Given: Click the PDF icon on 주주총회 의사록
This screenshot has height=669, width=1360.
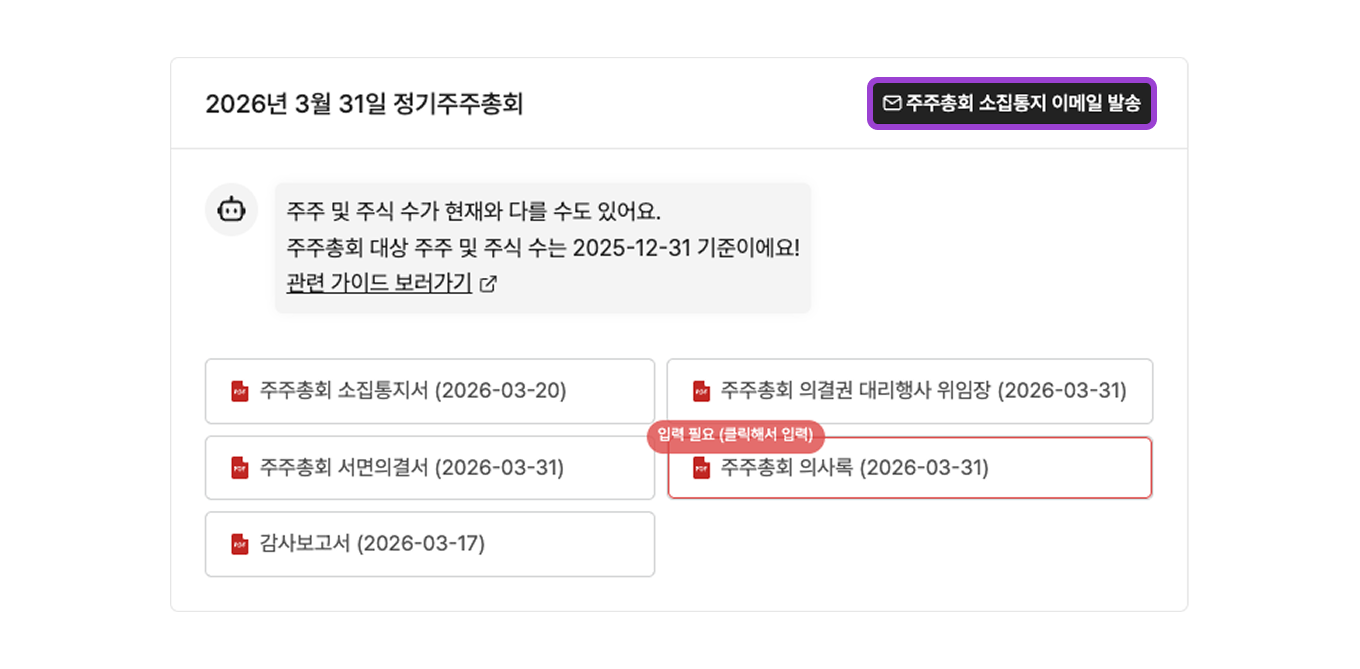Looking at the screenshot, I should tap(703, 468).
